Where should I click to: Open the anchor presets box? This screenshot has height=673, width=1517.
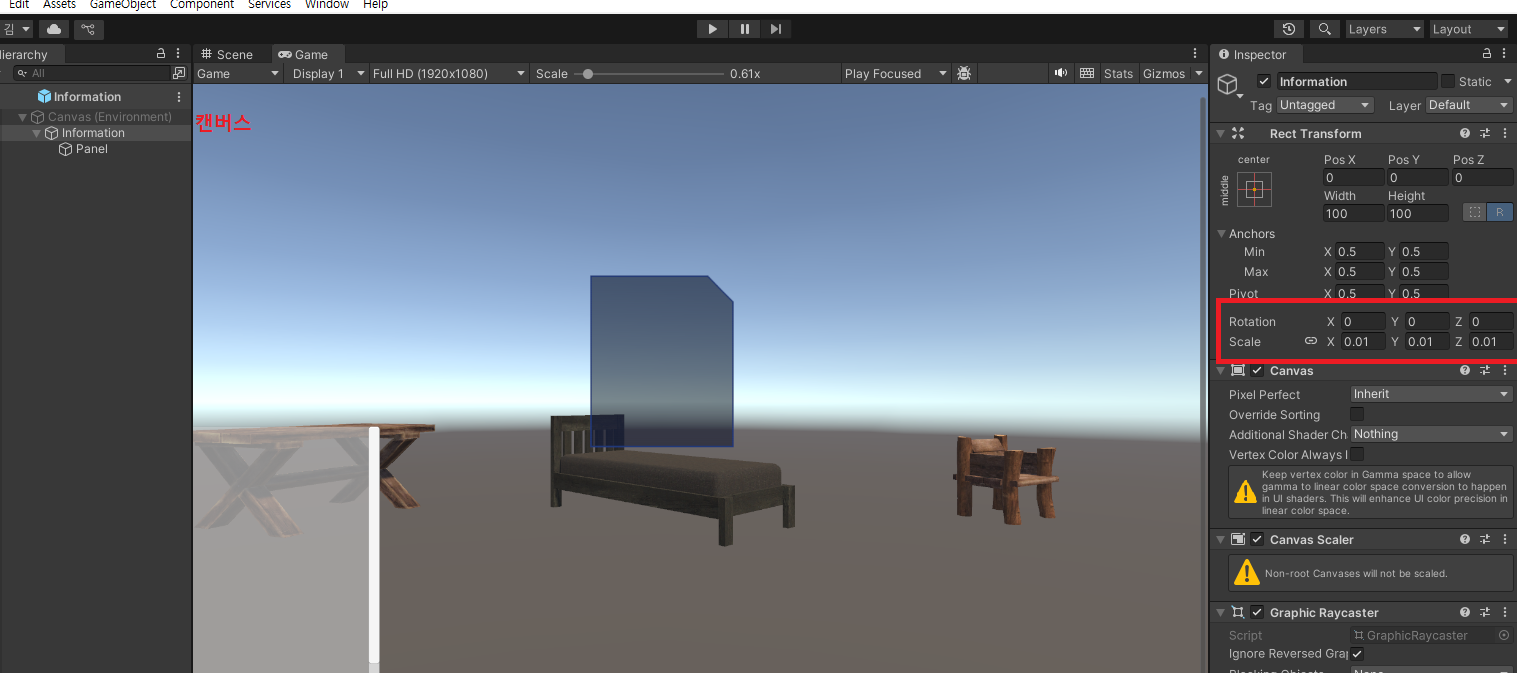(x=1255, y=189)
